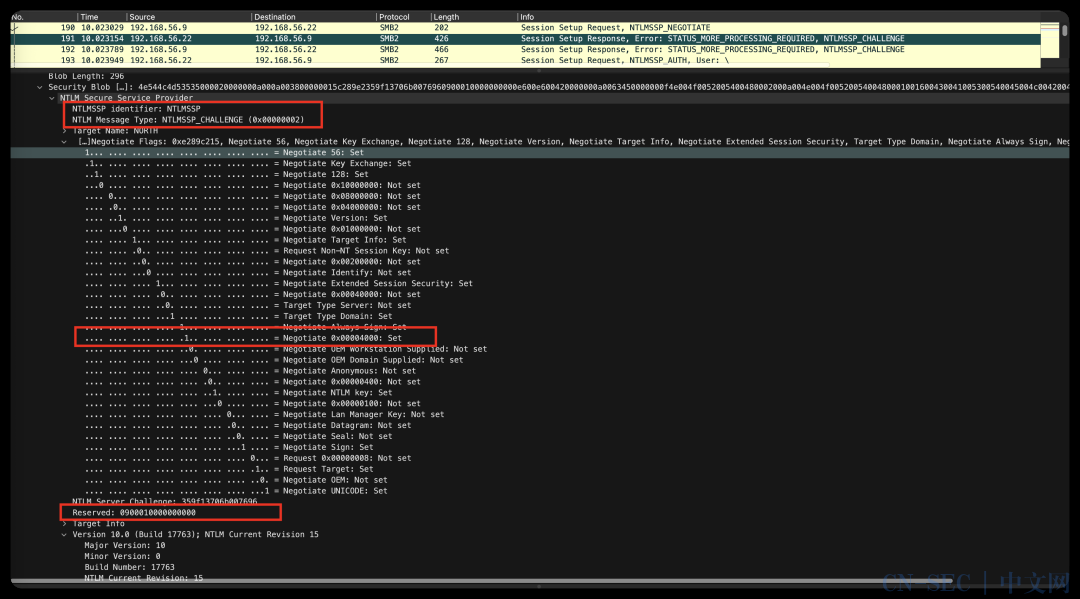Image resolution: width=1080 pixels, height=599 pixels.
Task: Select the Major Version: 10 field
Action: 125,546
